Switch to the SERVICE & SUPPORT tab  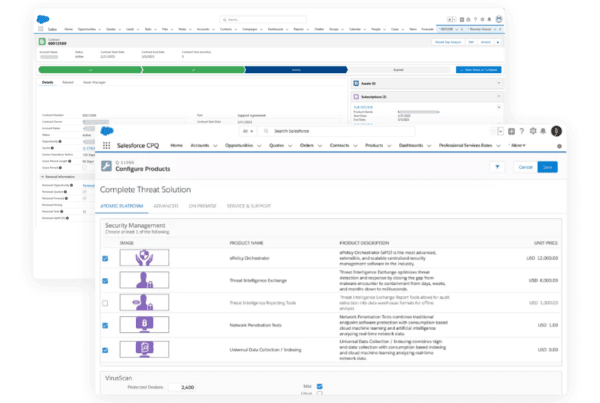click(249, 206)
